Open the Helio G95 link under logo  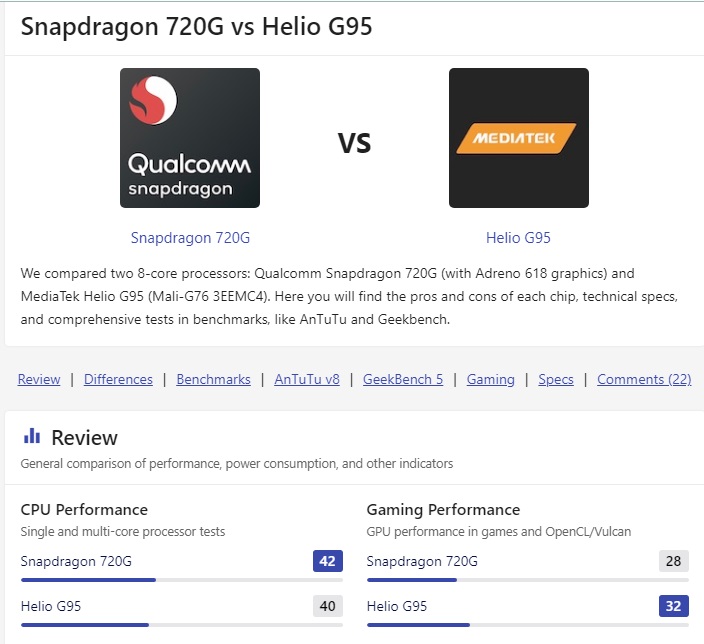click(x=518, y=238)
